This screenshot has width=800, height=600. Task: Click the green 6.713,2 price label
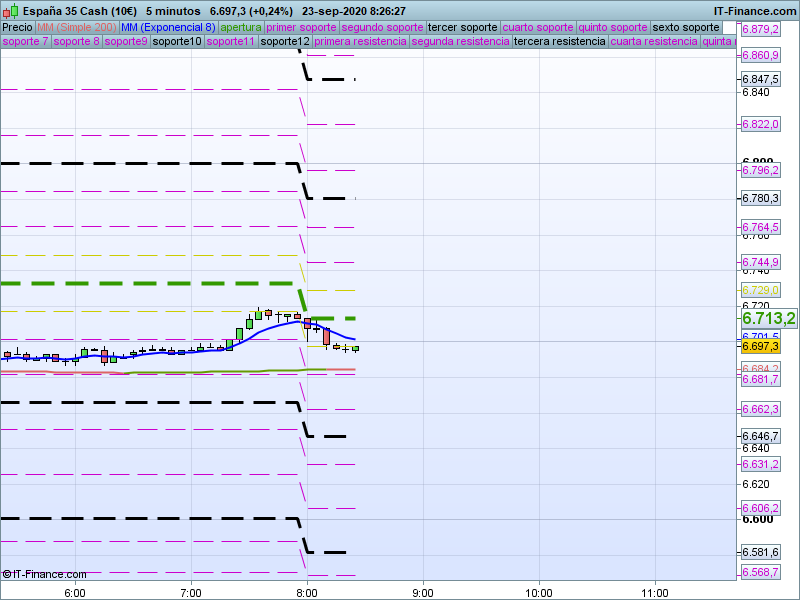click(768, 318)
